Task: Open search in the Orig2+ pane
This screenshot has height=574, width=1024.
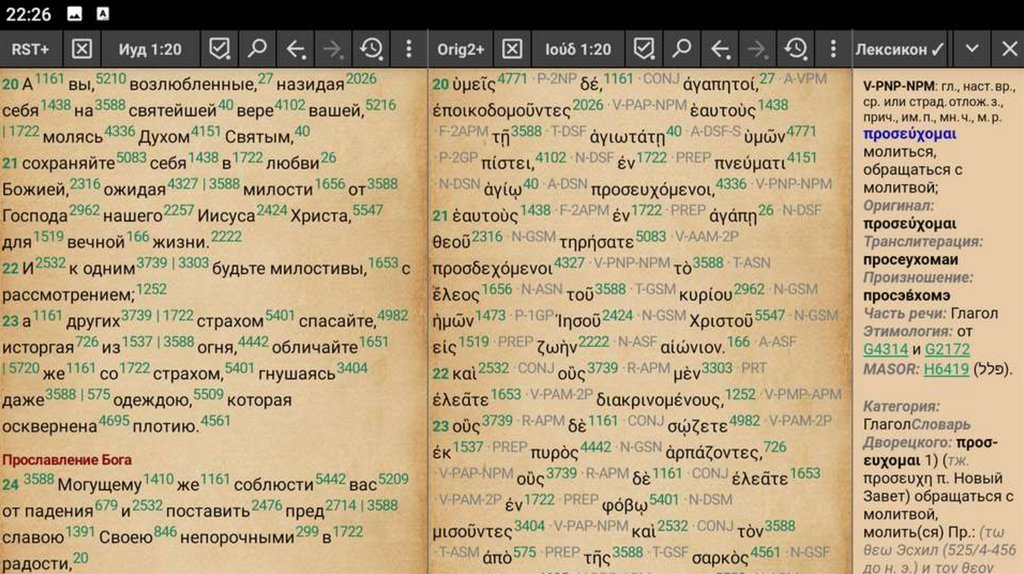Action: [682, 49]
